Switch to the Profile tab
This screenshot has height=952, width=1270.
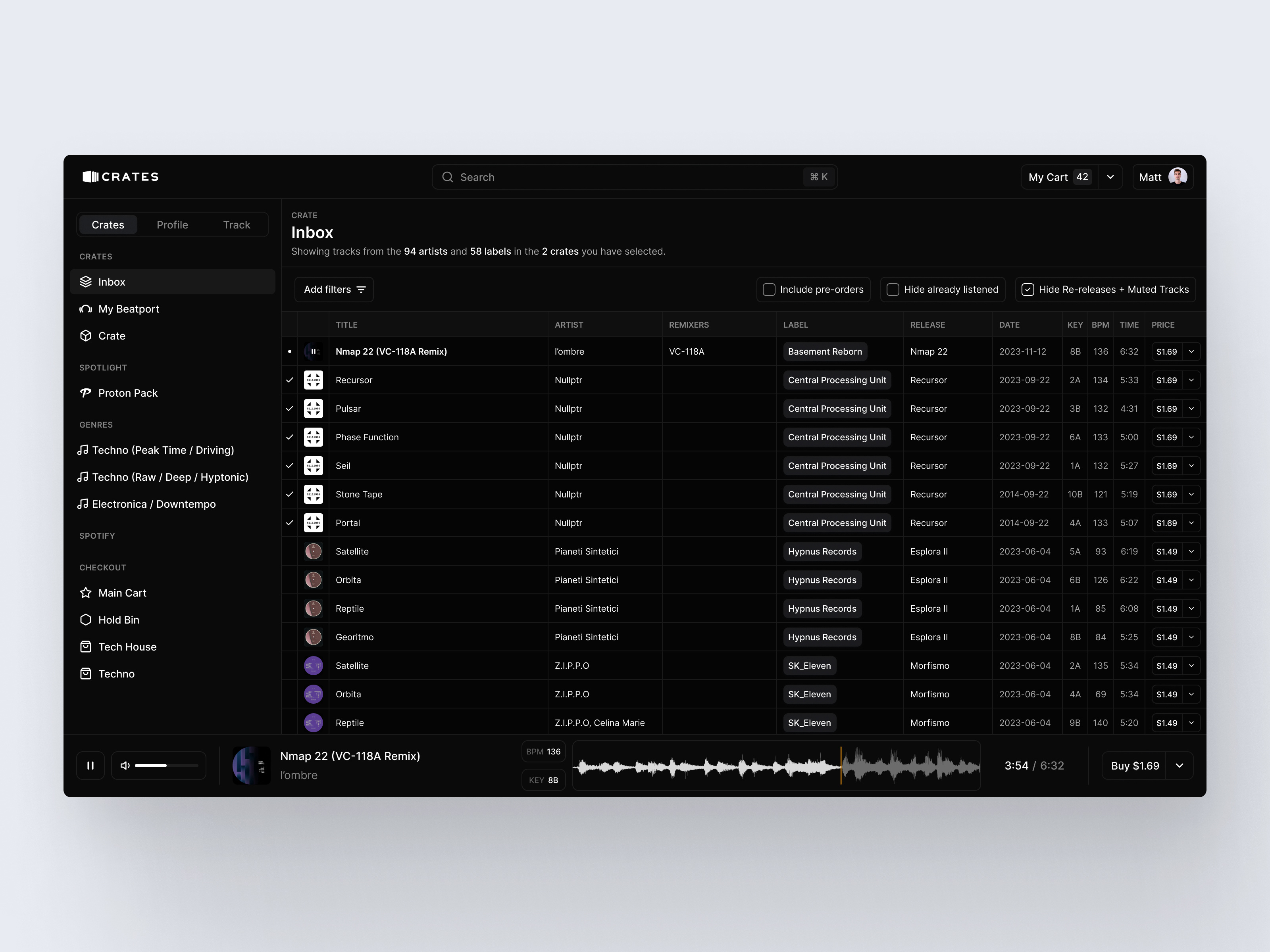172,225
